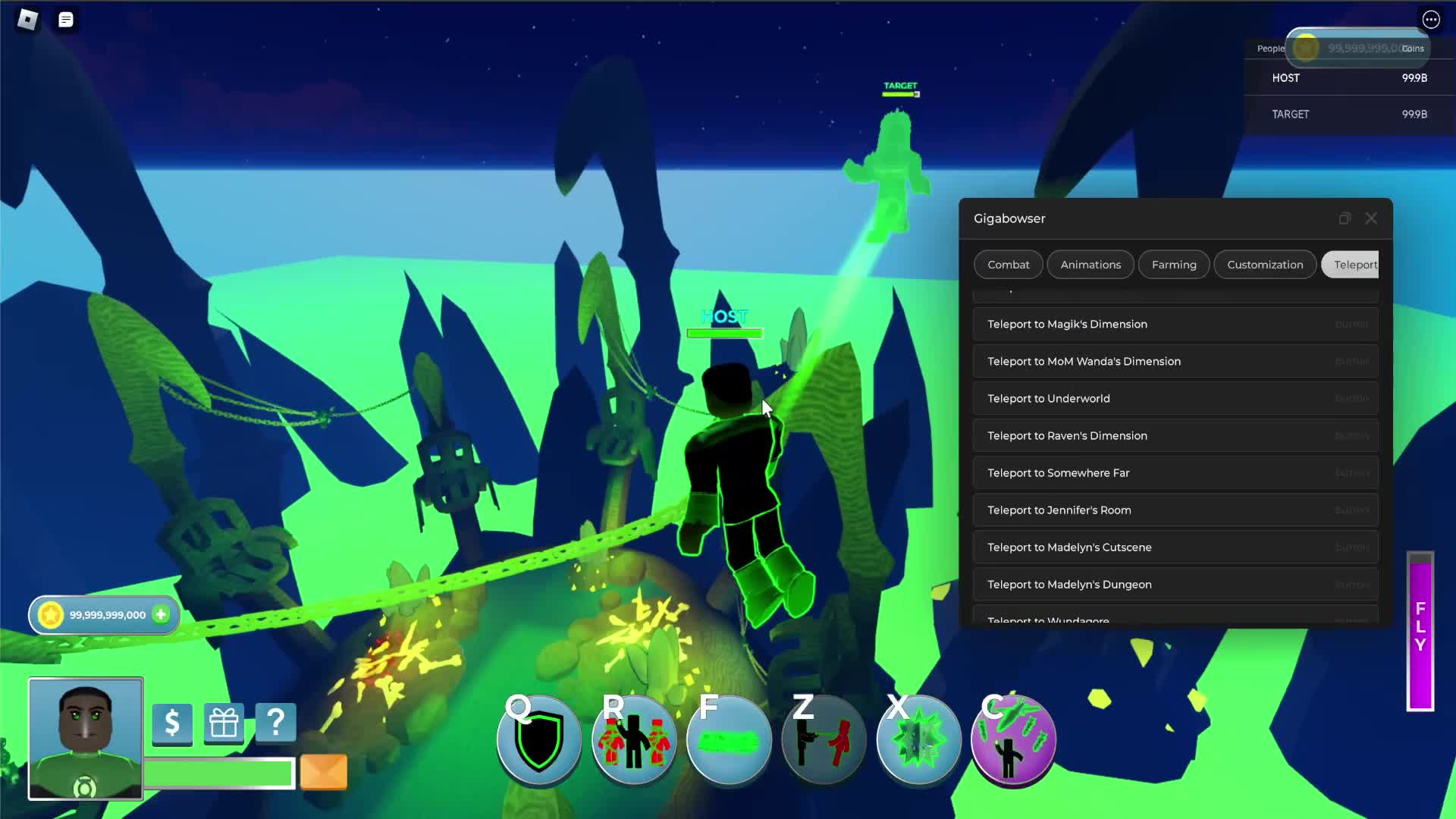The image size is (1456, 819).
Task: Use the X spiked burst ability
Action: pyautogui.click(x=918, y=739)
